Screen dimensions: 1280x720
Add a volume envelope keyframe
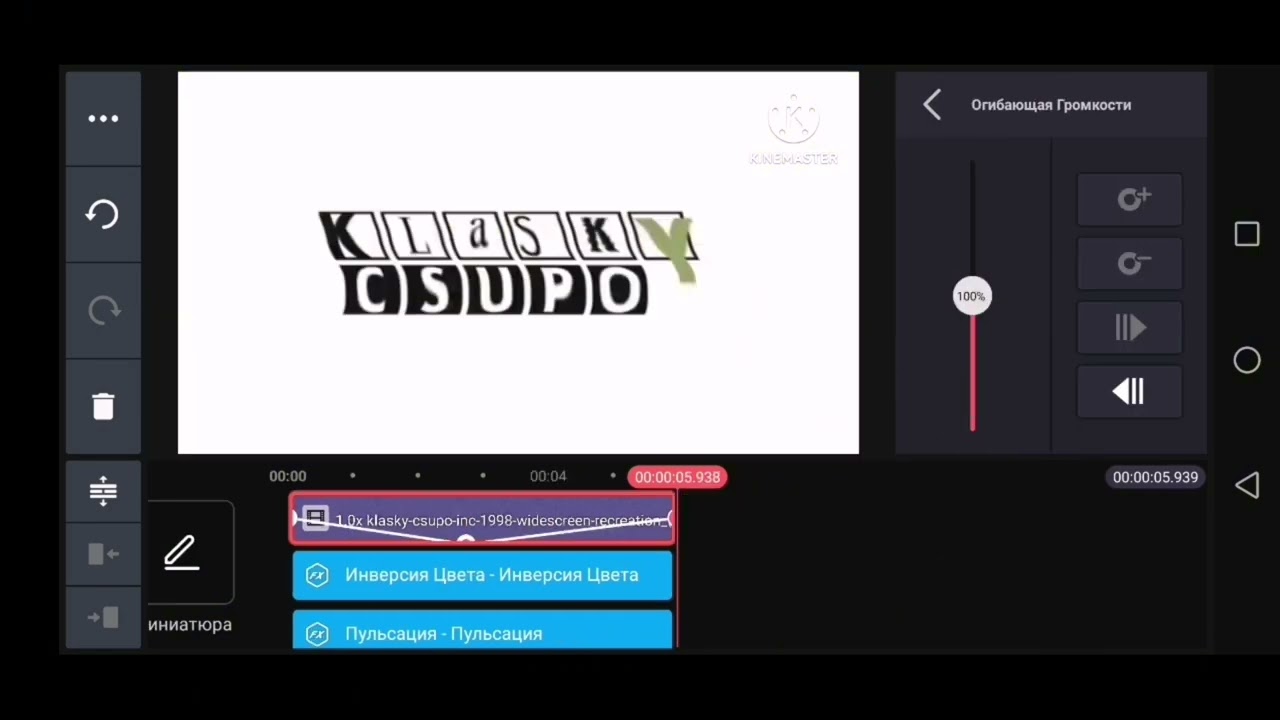1130,199
